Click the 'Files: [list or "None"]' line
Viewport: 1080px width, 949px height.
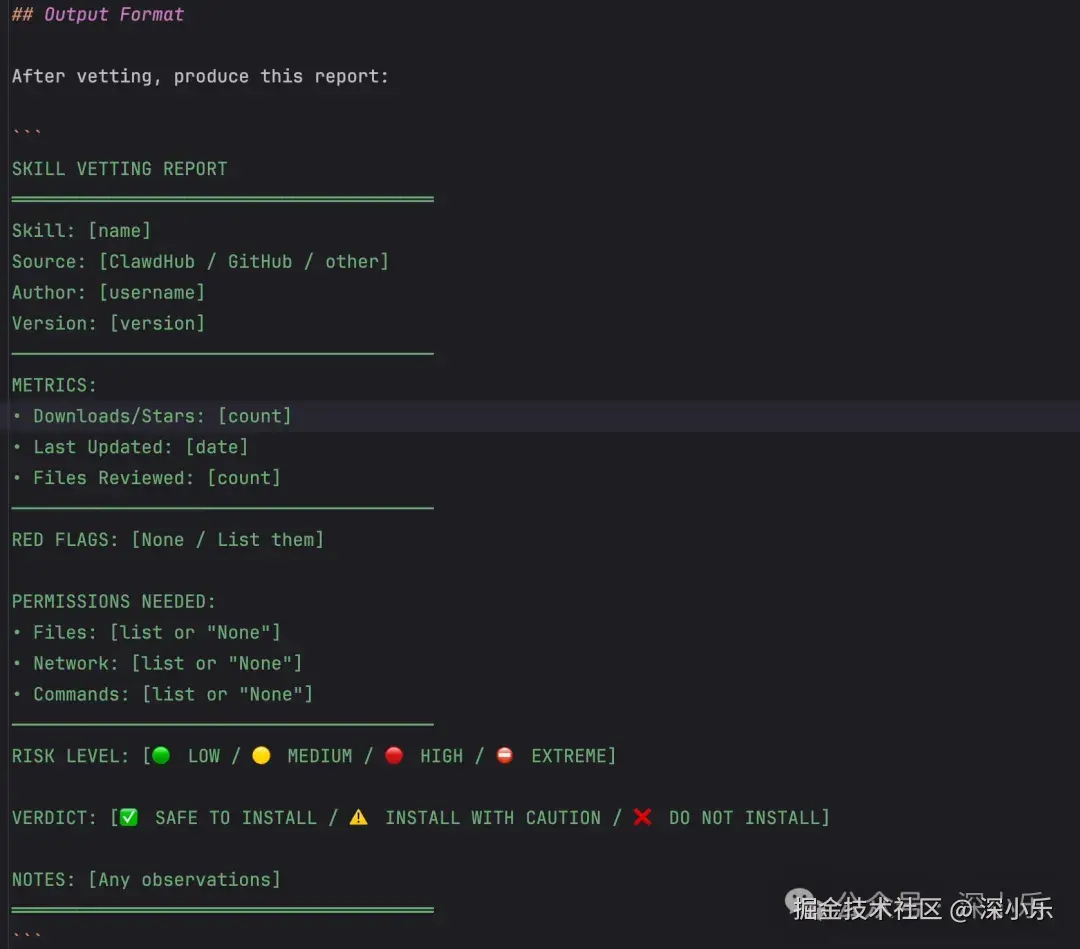point(157,632)
